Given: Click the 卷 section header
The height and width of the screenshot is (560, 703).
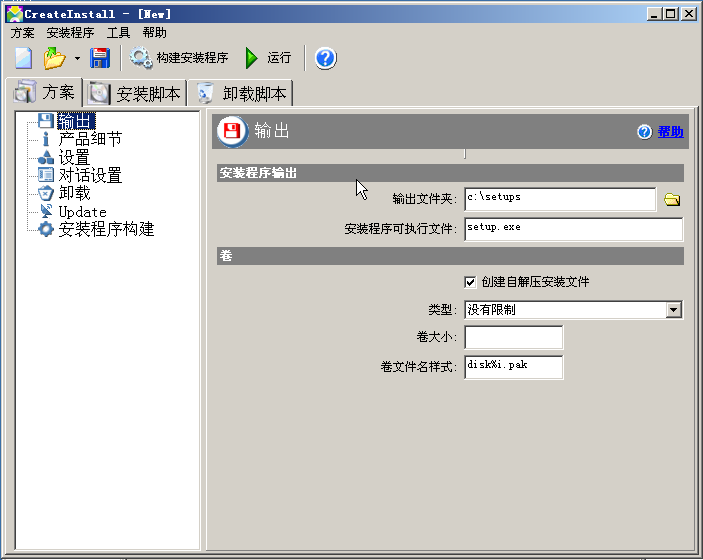Looking at the screenshot, I should (x=450, y=256).
